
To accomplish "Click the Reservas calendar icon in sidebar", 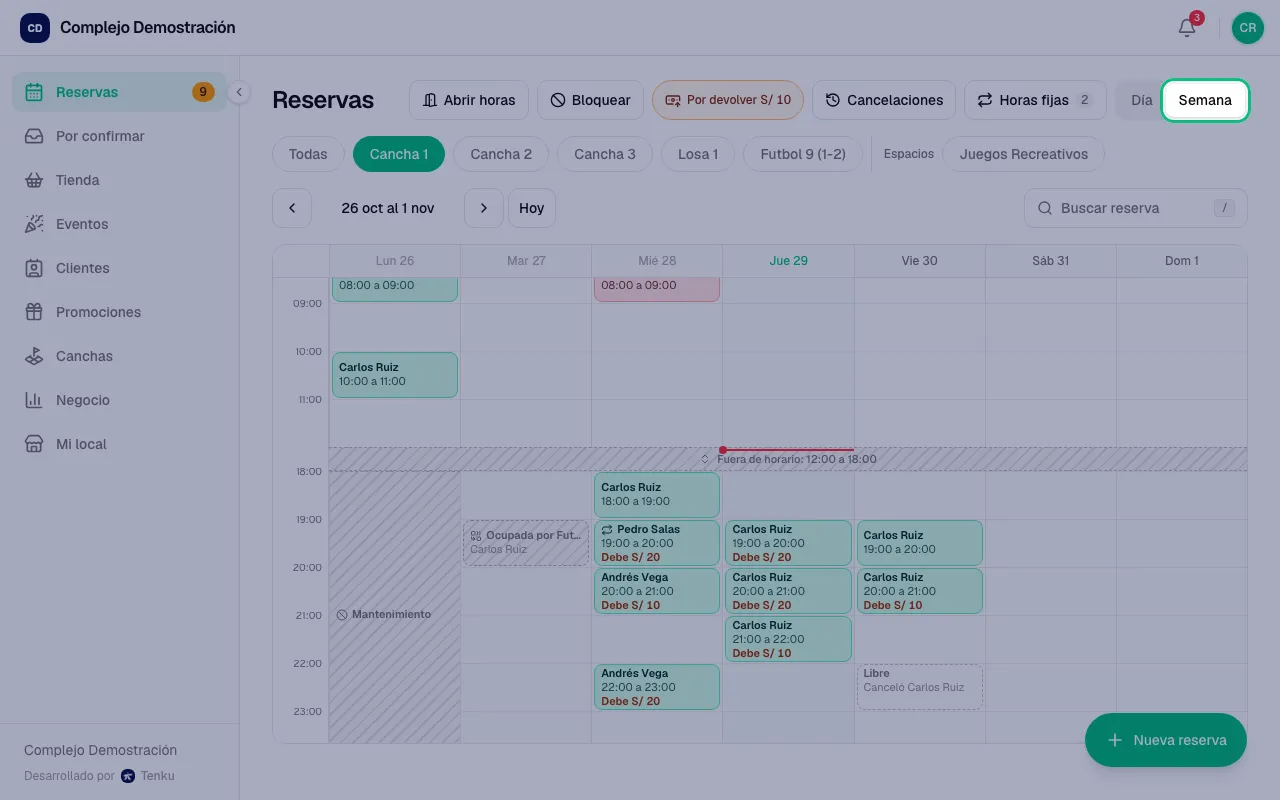I will [x=34, y=92].
